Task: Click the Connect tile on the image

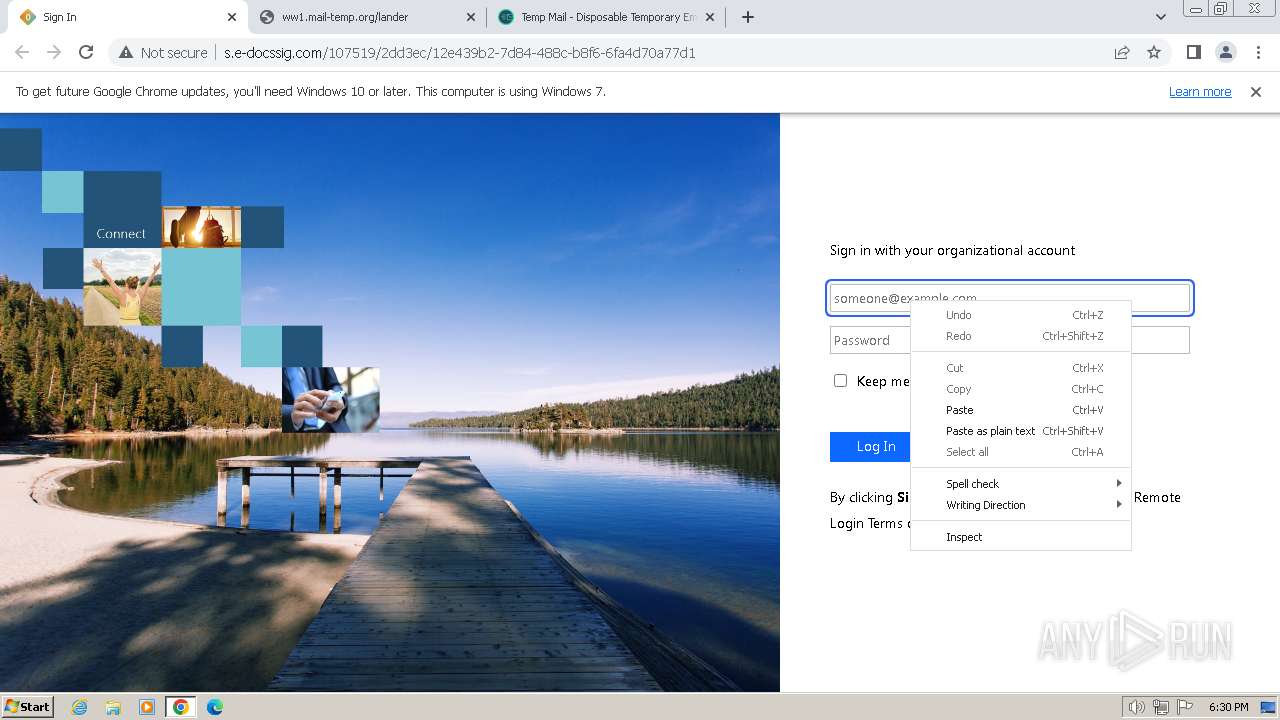Action: [122, 210]
